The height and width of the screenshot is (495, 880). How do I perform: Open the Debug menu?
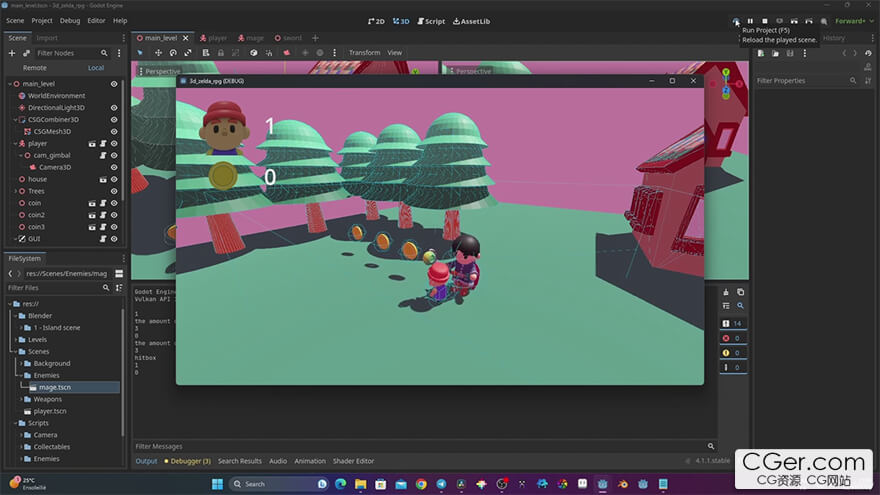tap(70, 21)
